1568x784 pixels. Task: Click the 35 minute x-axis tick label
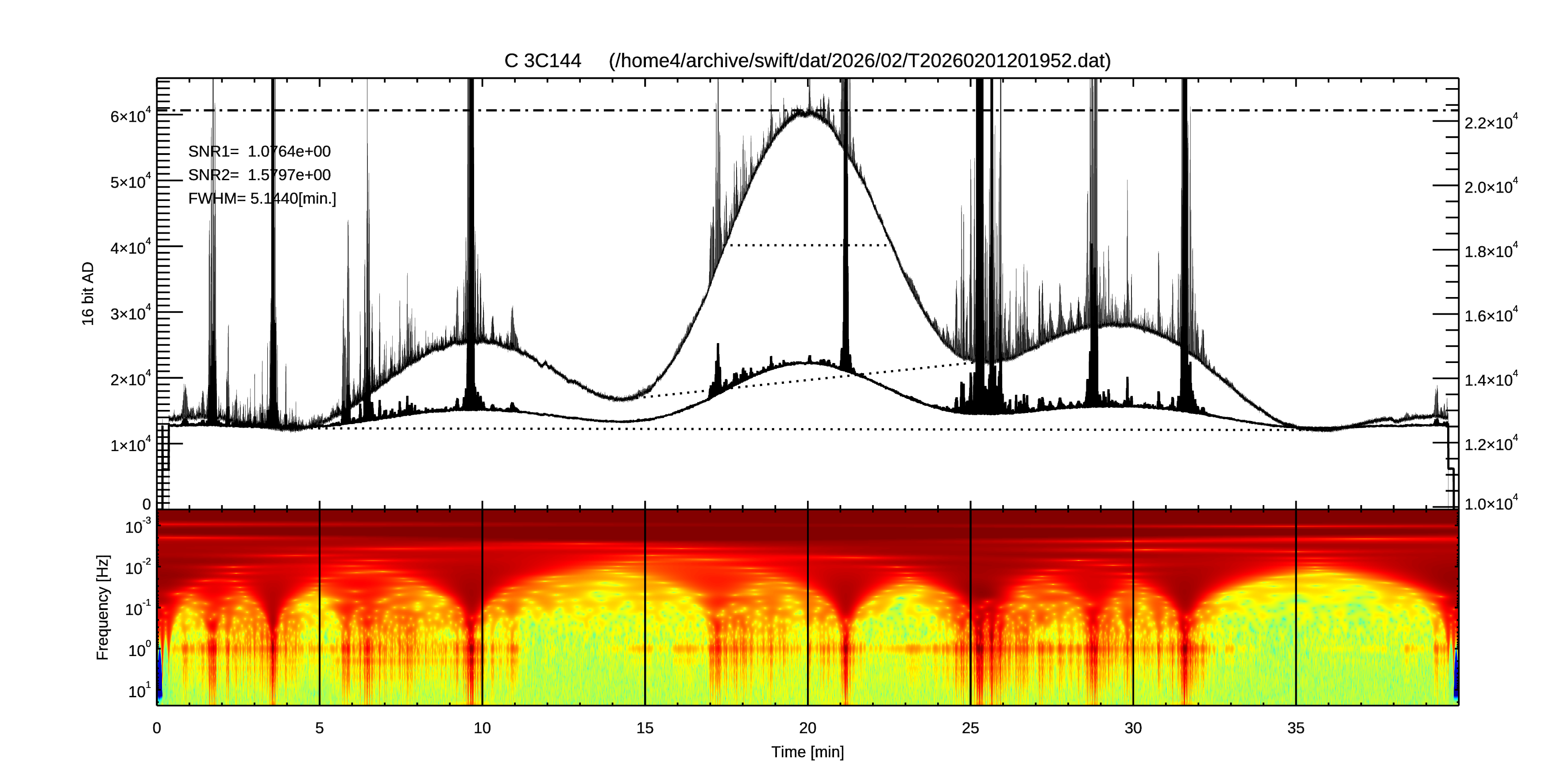(x=1295, y=728)
